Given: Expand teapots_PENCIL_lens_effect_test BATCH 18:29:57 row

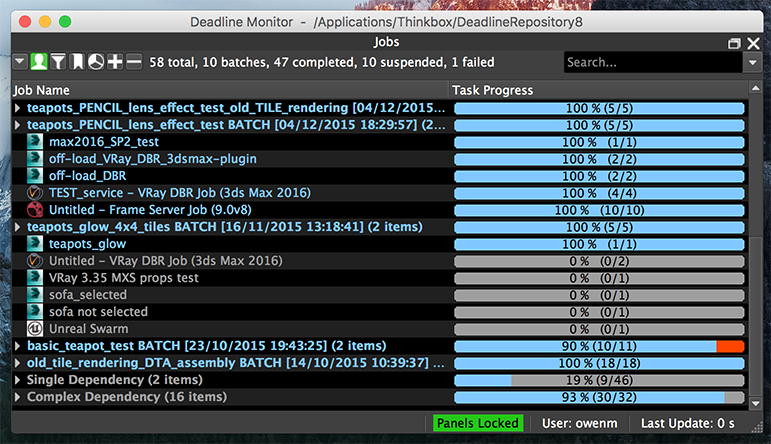Looking at the screenshot, I should [18, 125].
